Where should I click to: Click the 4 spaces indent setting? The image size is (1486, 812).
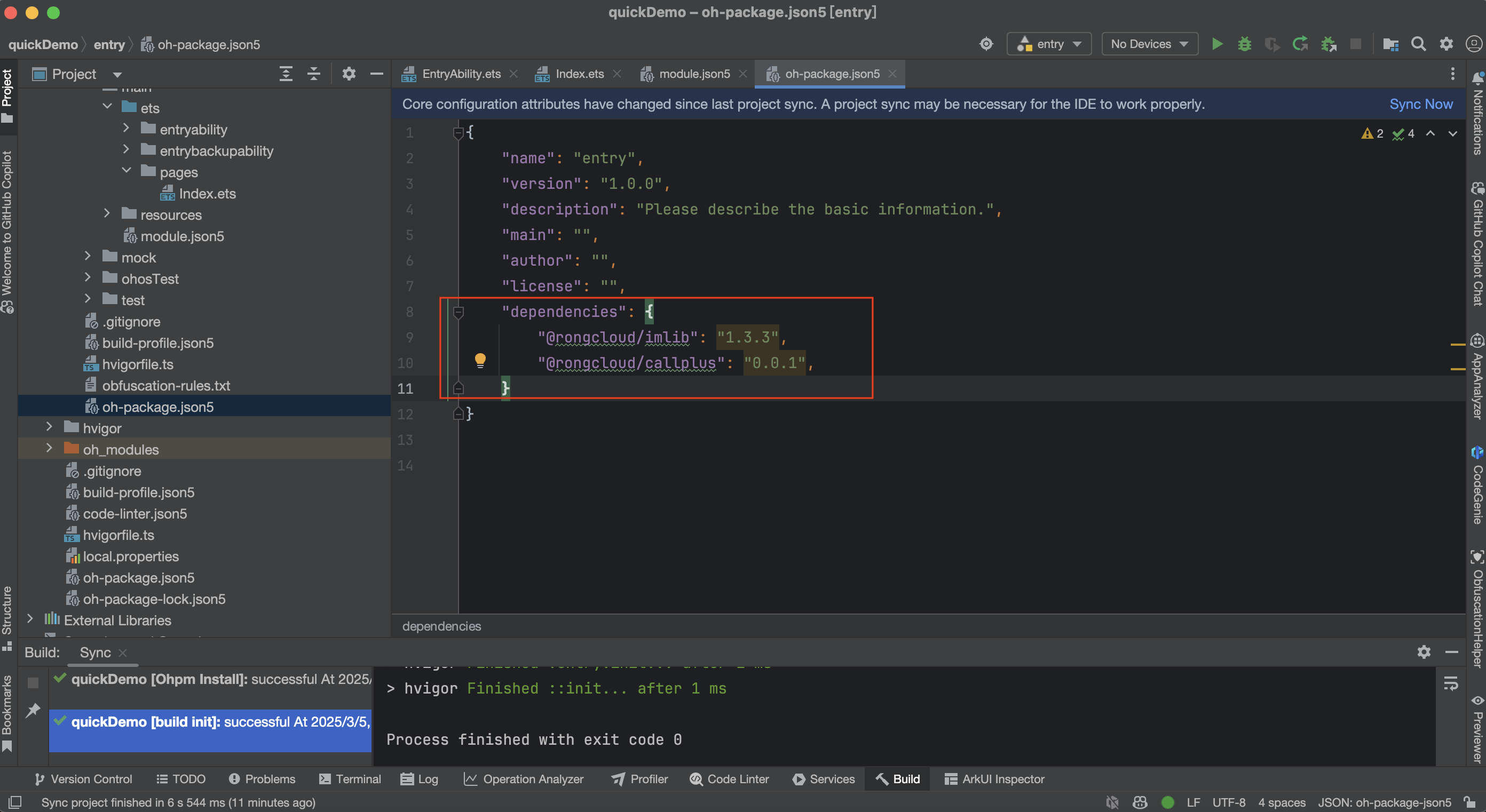point(1281,802)
